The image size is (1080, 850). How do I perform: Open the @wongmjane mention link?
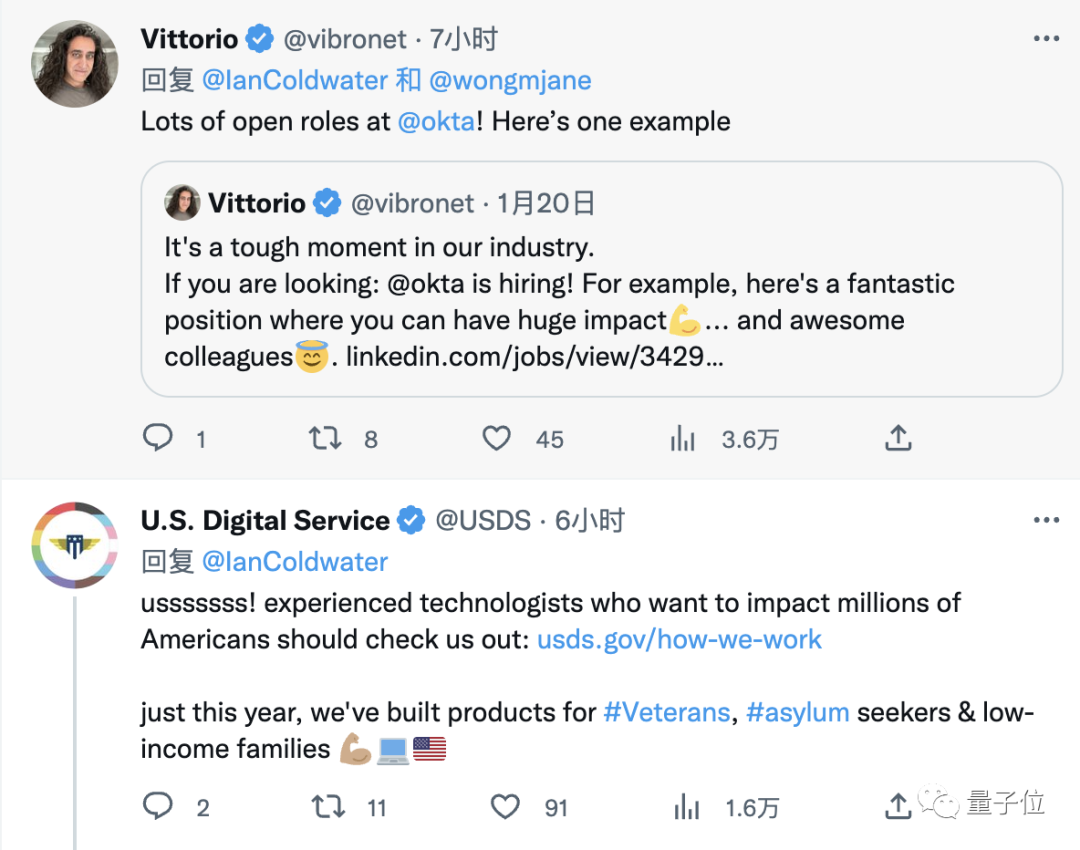click(509, 81)
